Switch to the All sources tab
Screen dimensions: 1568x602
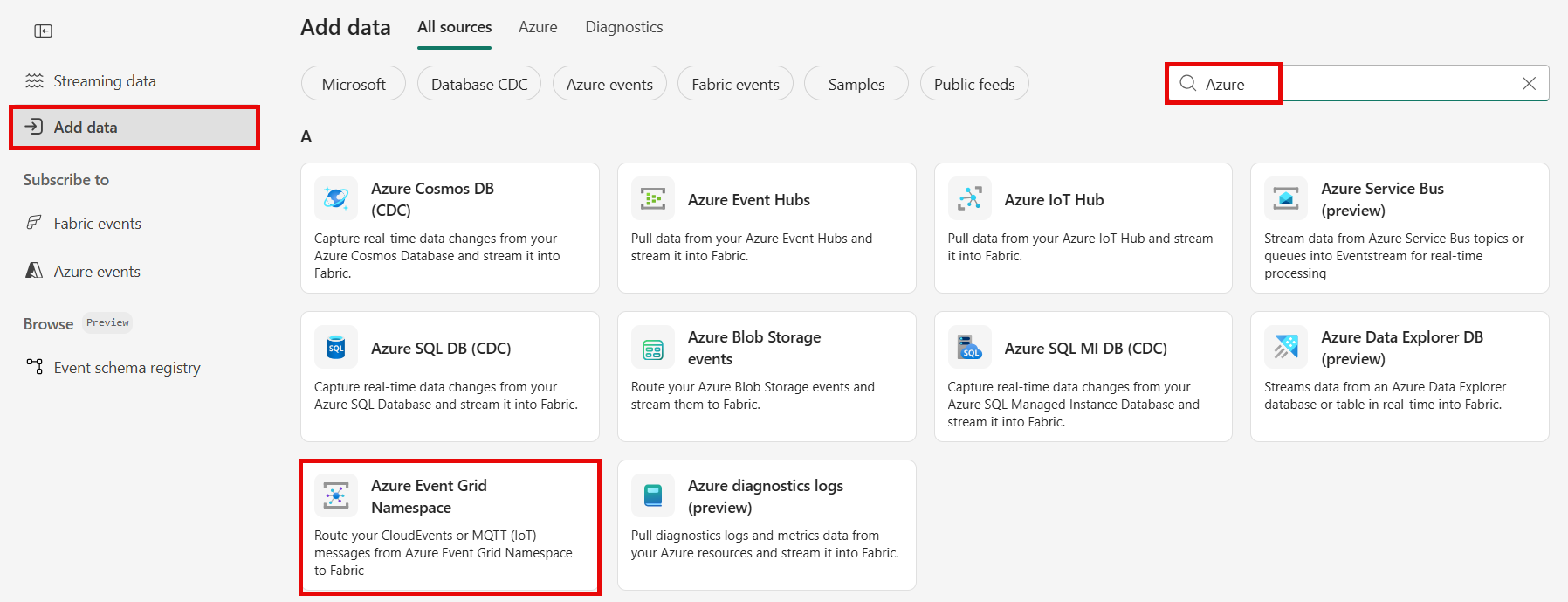(454, 27)
